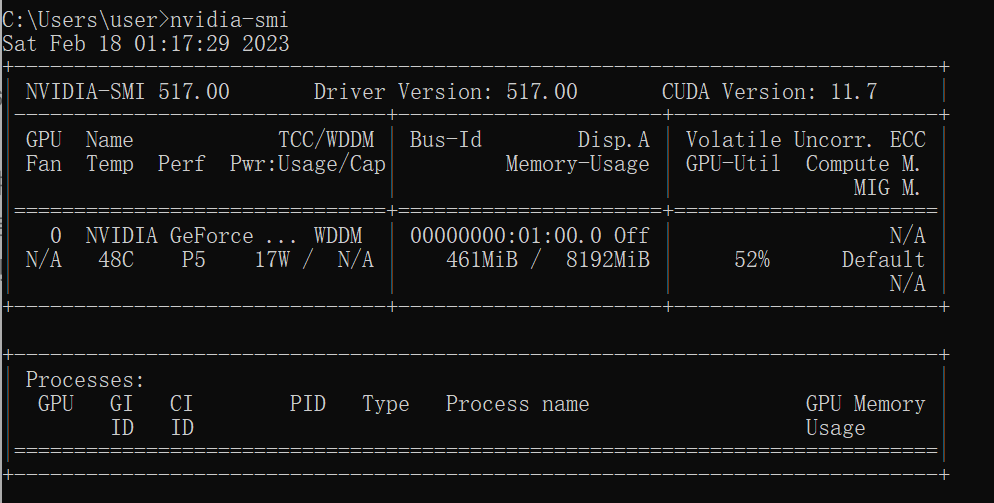Click the compute mode "Default"

point(883,260)
